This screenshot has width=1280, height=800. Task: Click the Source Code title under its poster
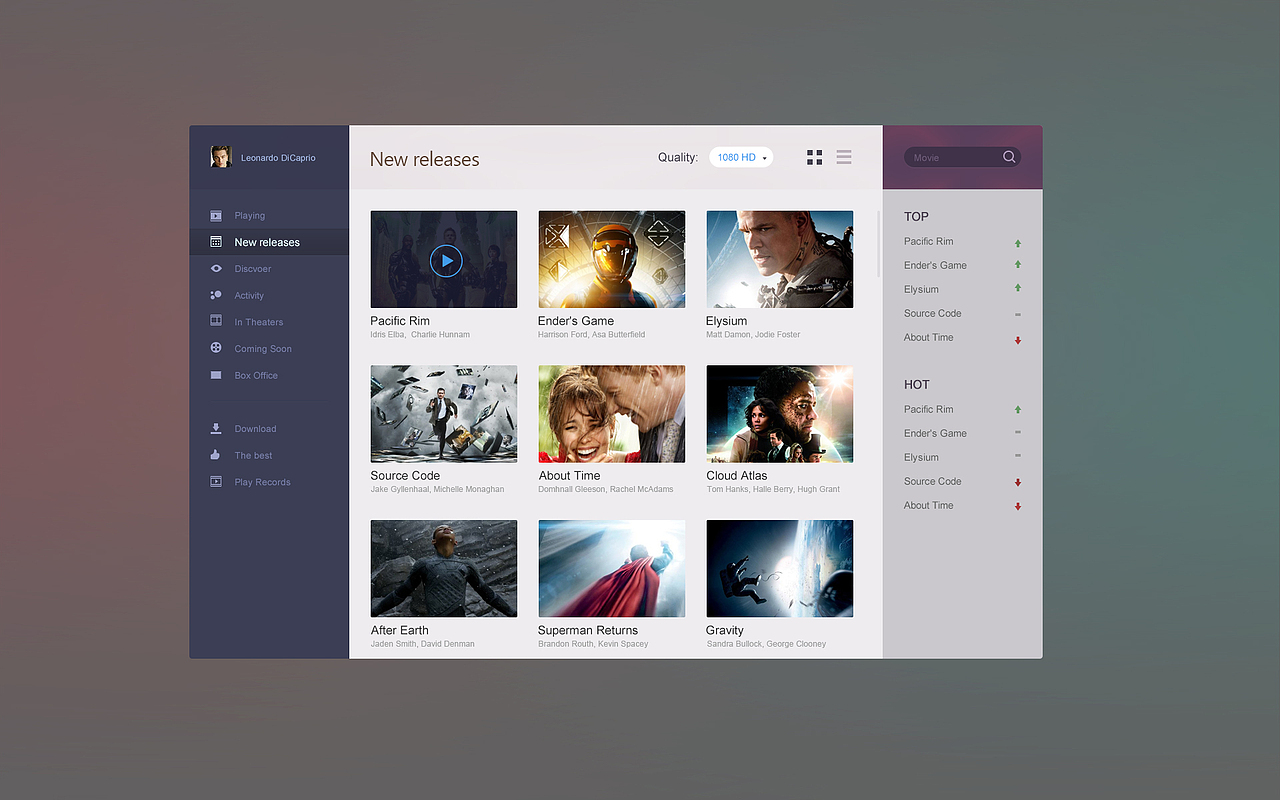pyautogui.click(x=405, y=476)
